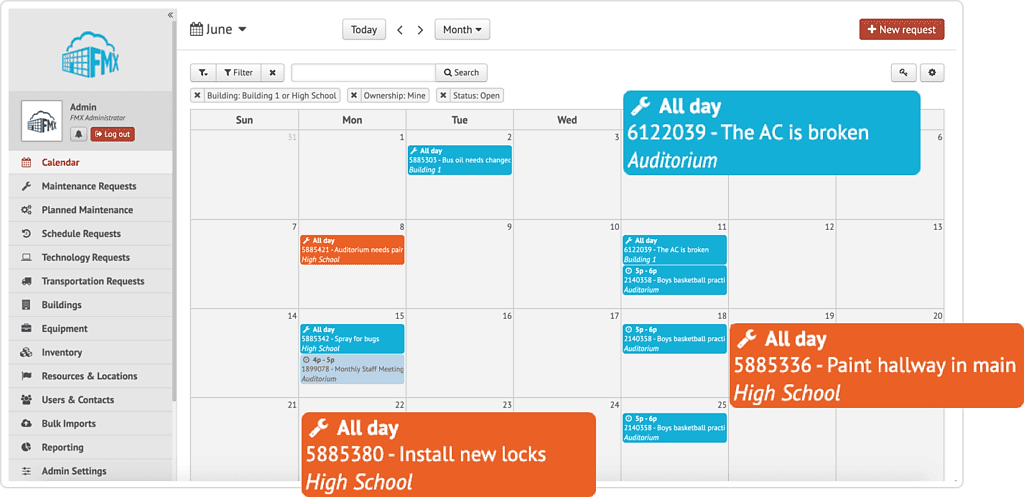This screenshot has width=1024, height=497.
Task: Open Maintenance Requests in the sidebar
Action: click(89, 186)
